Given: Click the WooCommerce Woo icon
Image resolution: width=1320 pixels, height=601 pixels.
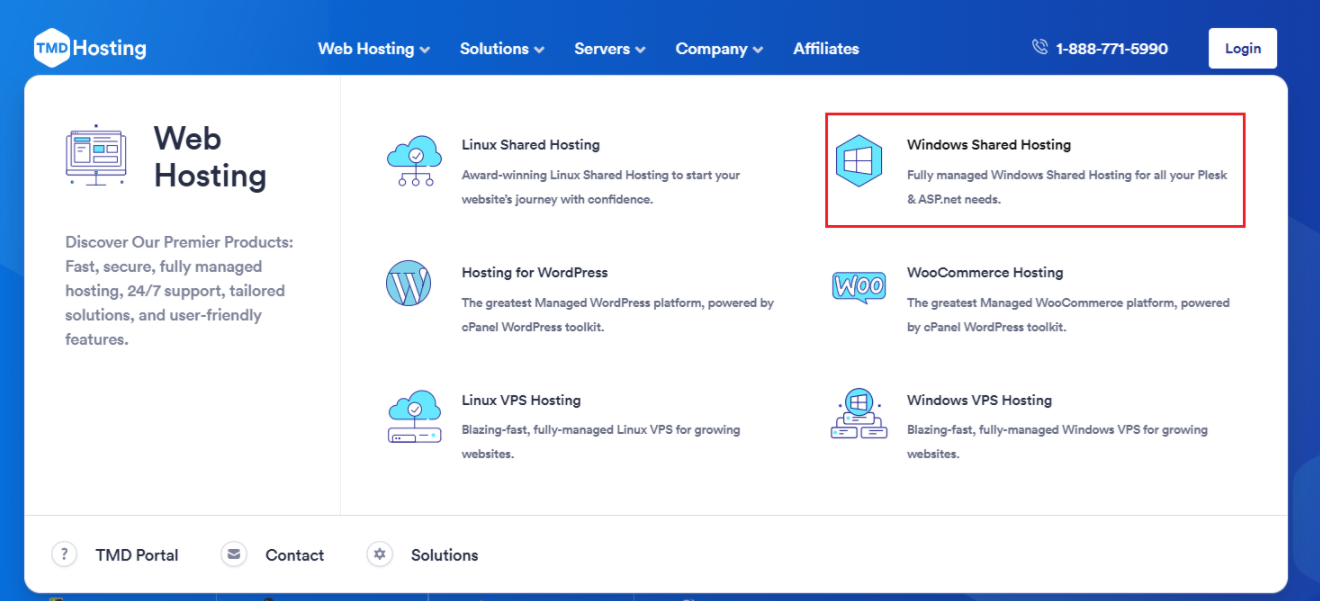Looking at the screenshot, I should 858,286.
